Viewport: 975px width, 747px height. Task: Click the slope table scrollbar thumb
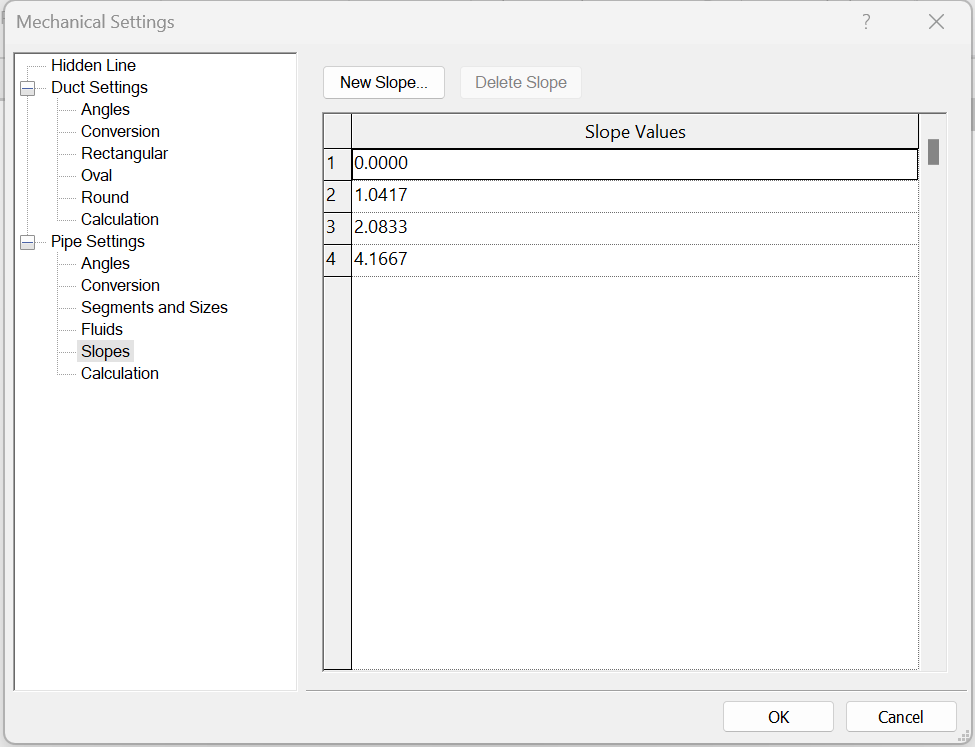933,152
